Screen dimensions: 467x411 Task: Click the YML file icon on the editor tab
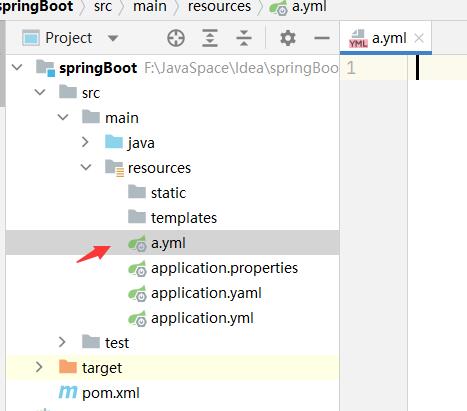pyautogui.click(x=358, y=39)
